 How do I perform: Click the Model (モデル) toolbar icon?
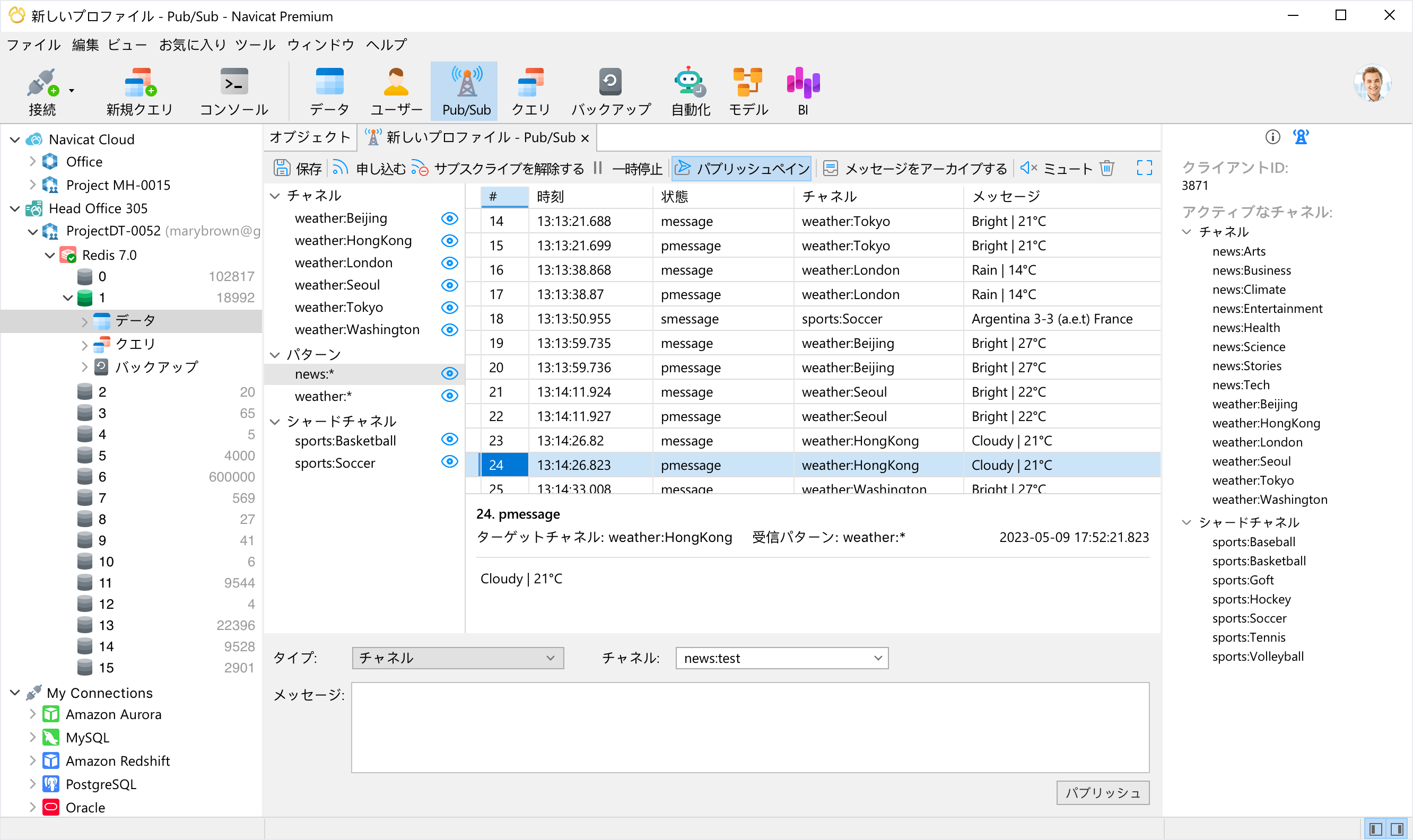pos(747,91)
